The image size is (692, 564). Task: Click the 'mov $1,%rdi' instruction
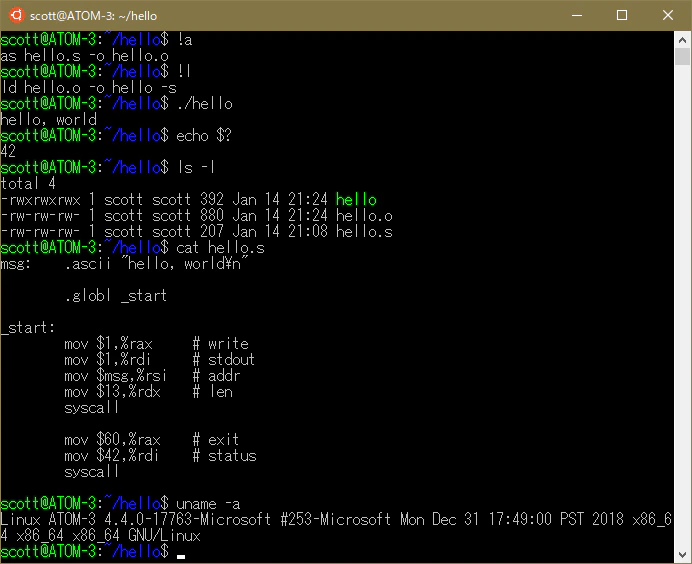[108, 360]
